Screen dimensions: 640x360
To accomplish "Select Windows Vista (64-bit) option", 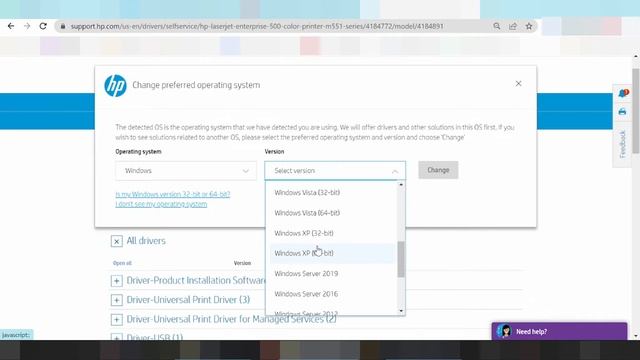I will tap(331, 213).
